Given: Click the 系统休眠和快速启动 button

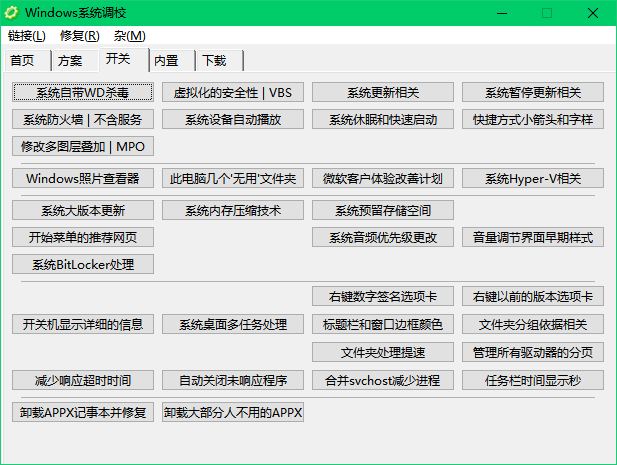Looking at the screenshot, I should click(382, 119).
